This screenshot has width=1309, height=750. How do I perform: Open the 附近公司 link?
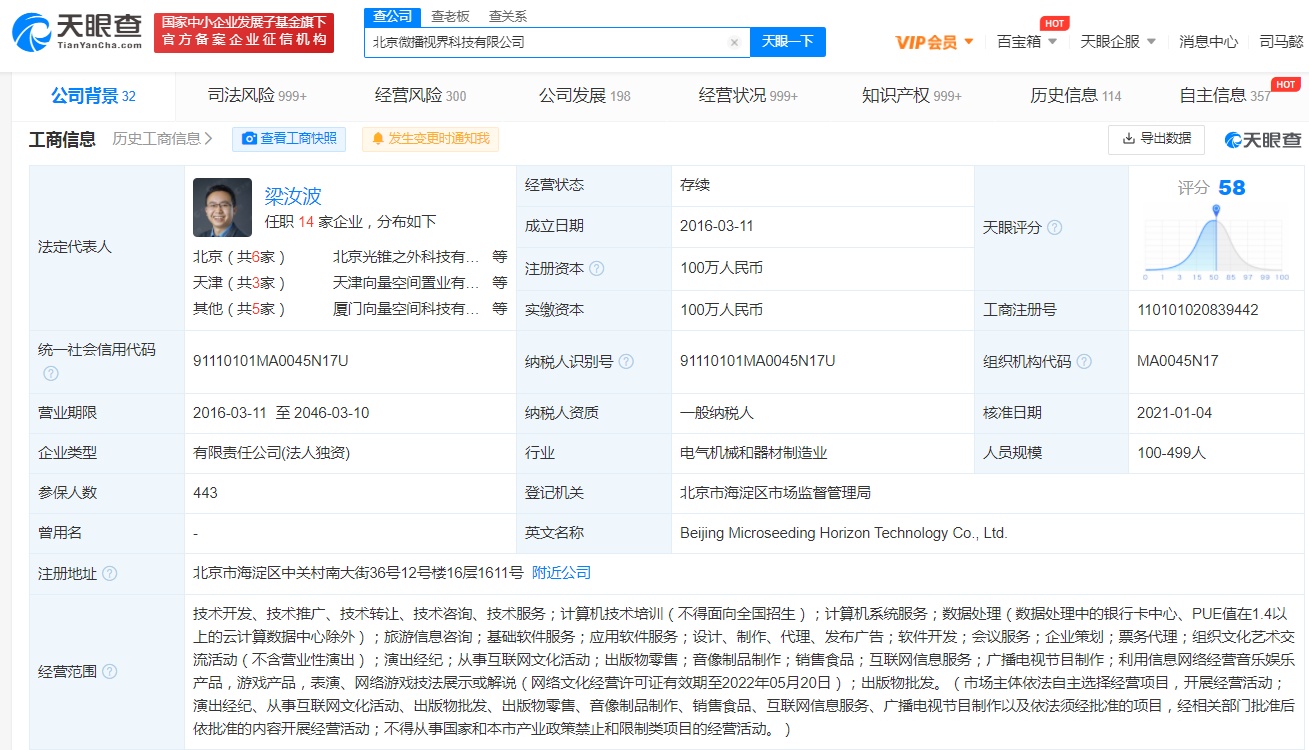coord(561,573)
